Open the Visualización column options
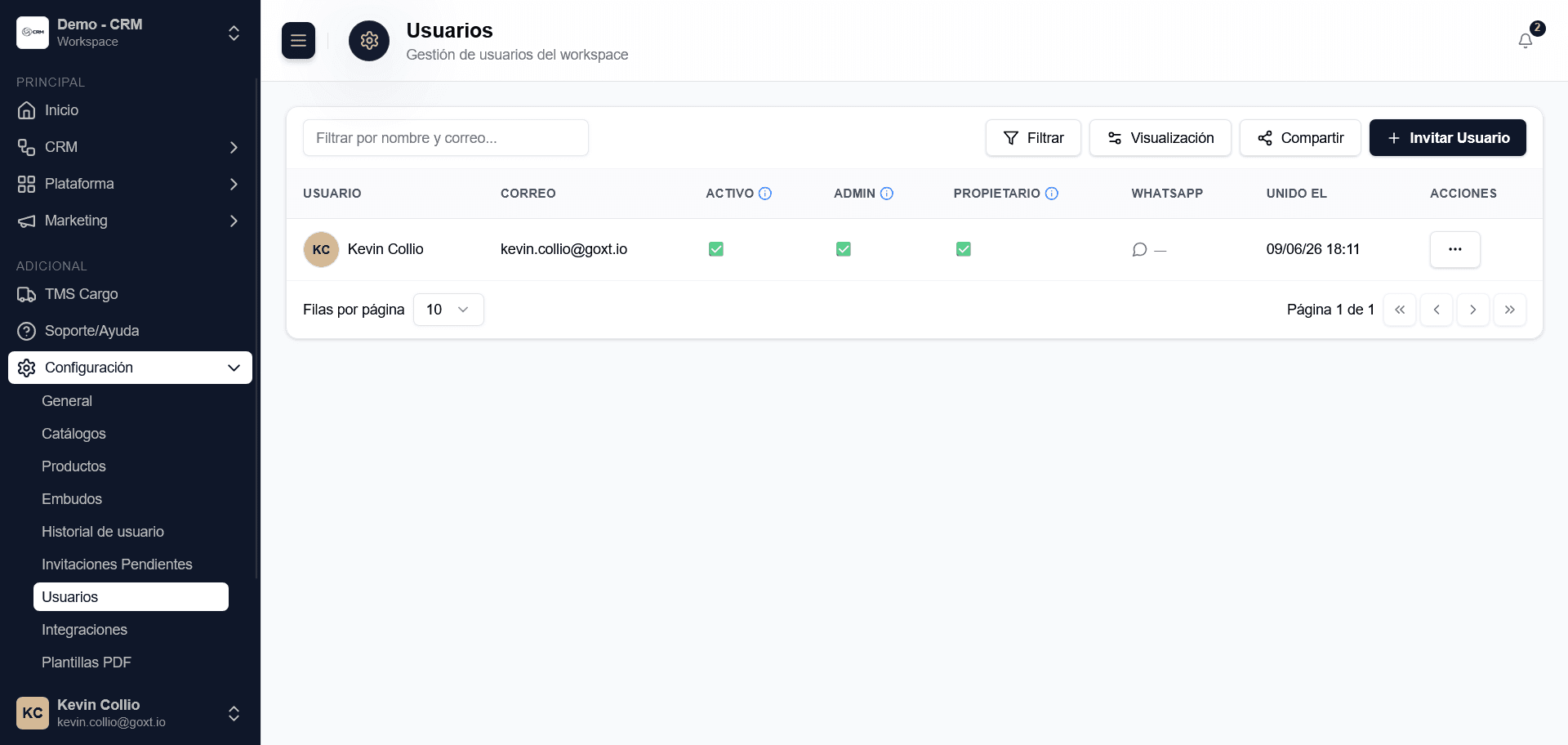The width and height of the screenshot is (1568, 745). 1160,138
